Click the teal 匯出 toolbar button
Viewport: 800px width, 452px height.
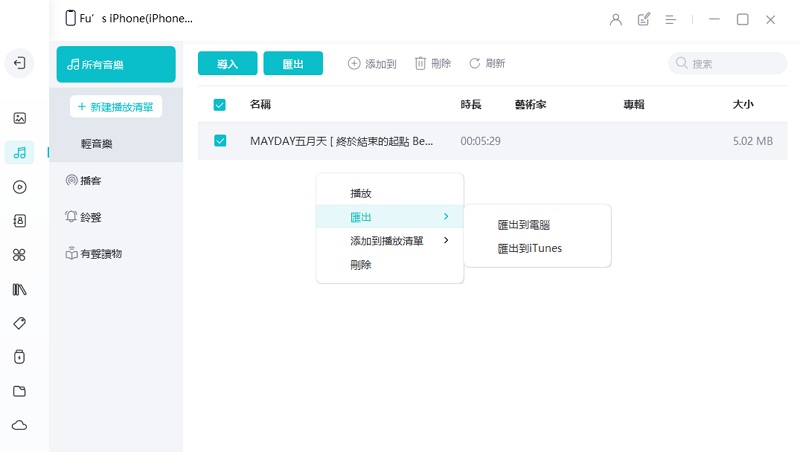(x=293, y=63)
